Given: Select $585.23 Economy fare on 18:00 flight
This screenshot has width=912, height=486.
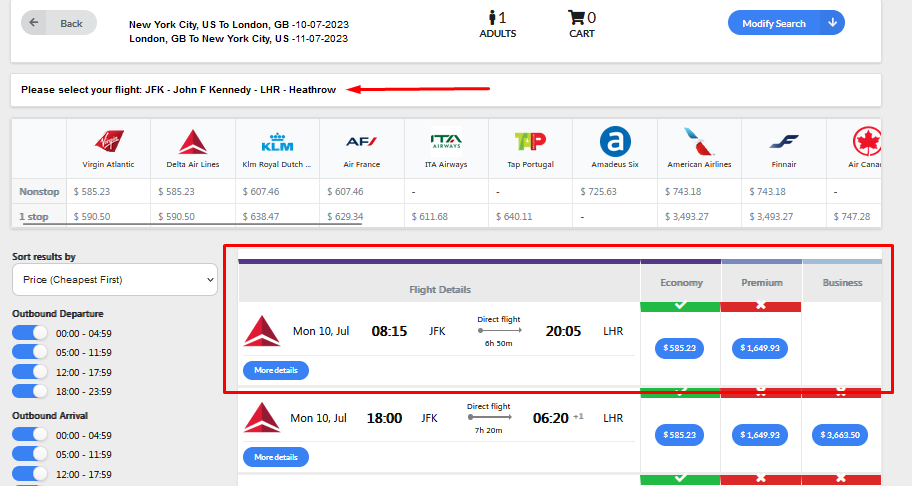Looking at the screenshot, I should coord(679,435).
